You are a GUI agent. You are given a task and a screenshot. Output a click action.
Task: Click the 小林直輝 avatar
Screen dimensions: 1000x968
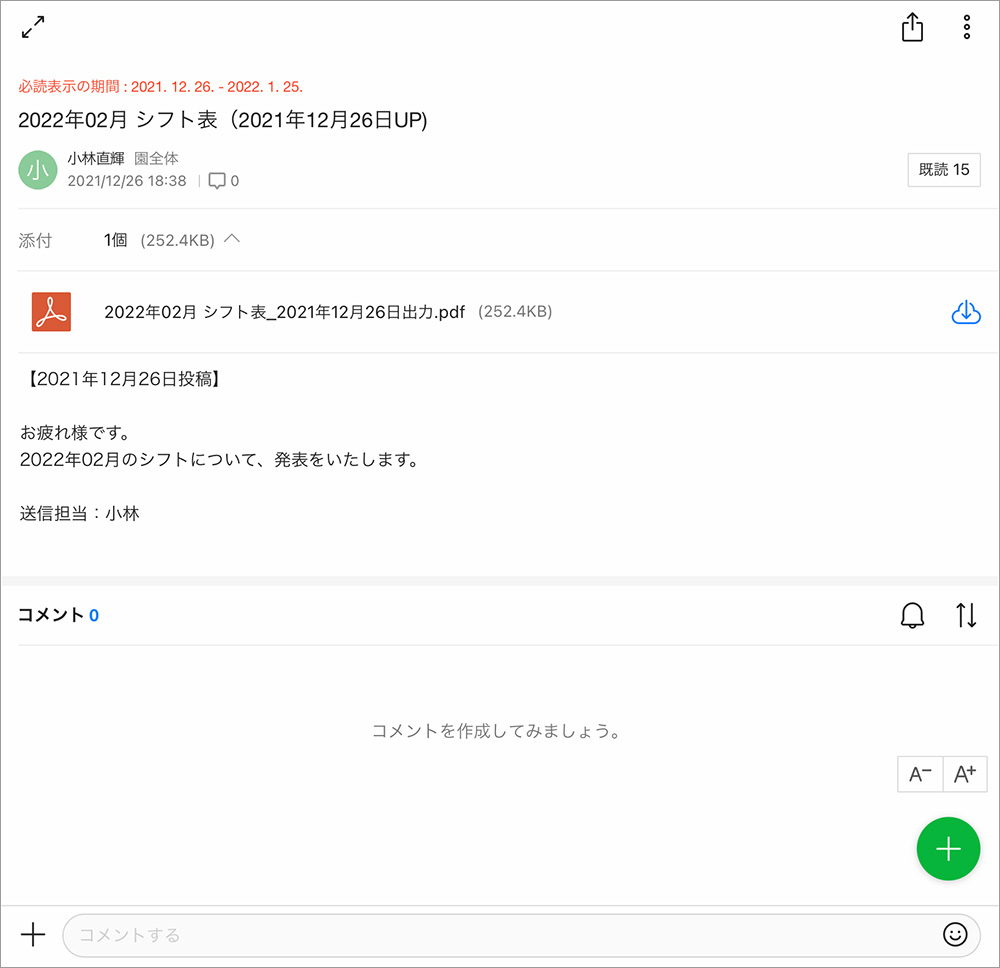38,170
